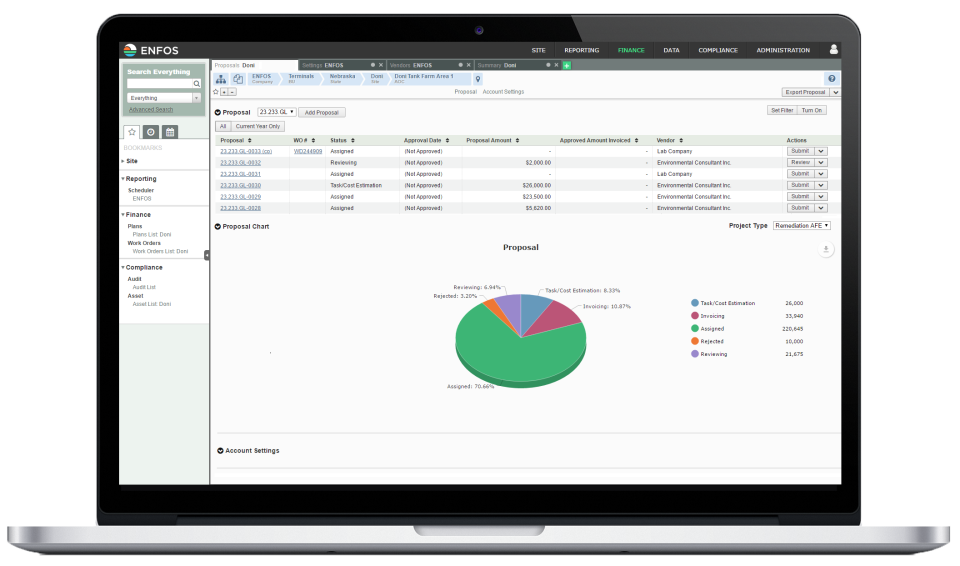Click the pin dot on Settings ENFOS tab
Viewport: 960px width, 566px height.
point(372,65)
